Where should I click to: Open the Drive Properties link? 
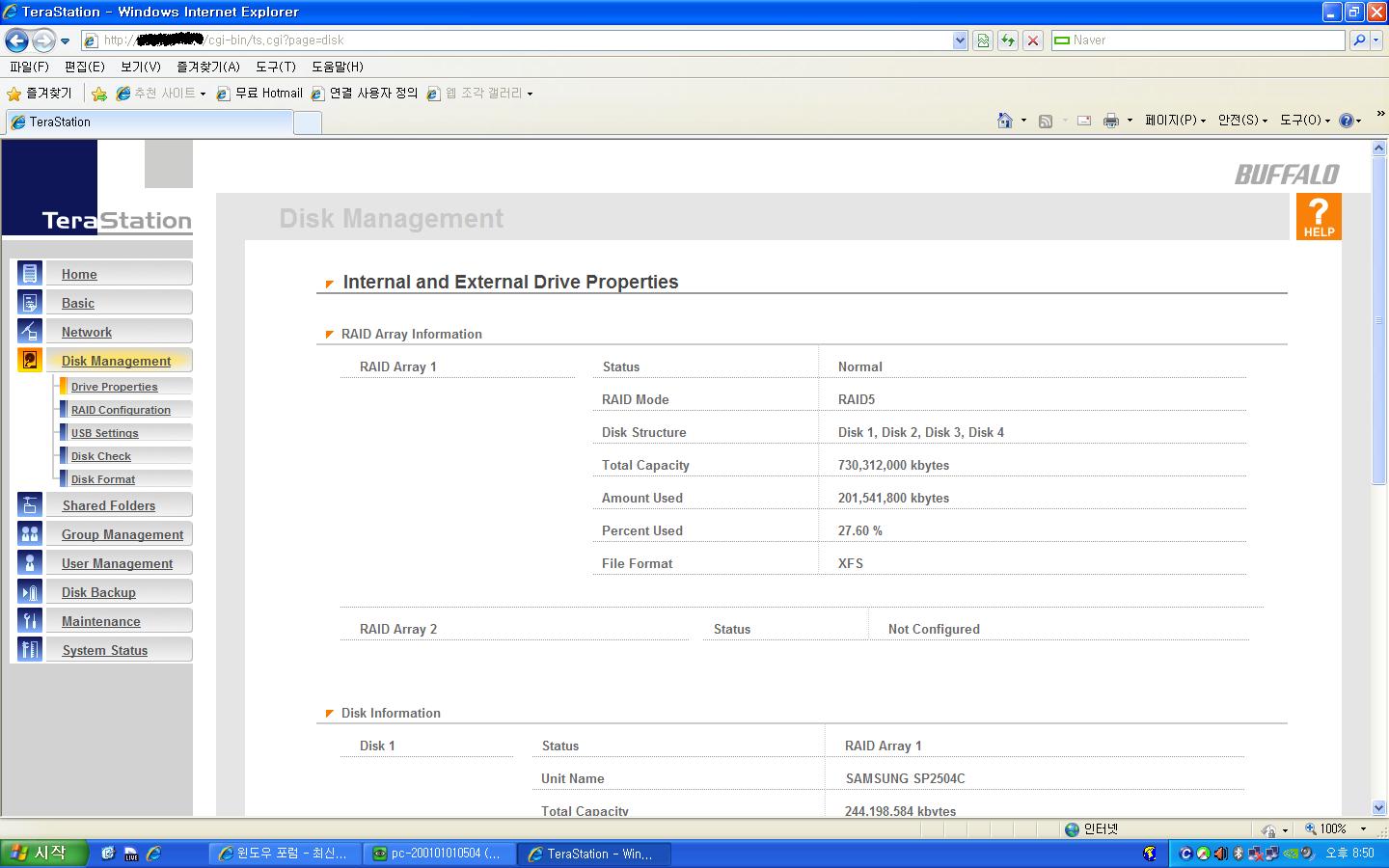[114, 387]
